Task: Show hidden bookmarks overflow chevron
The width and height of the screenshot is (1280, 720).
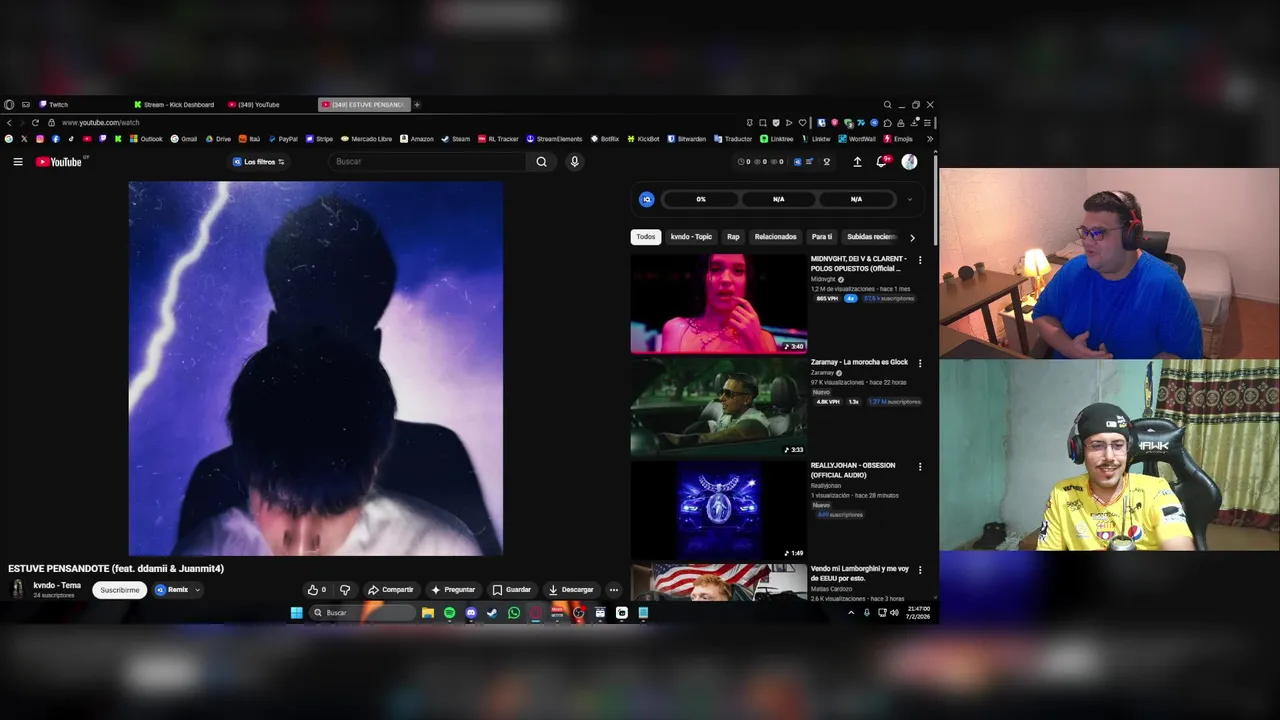Action: pyautogui.click(x=929, y=139)
